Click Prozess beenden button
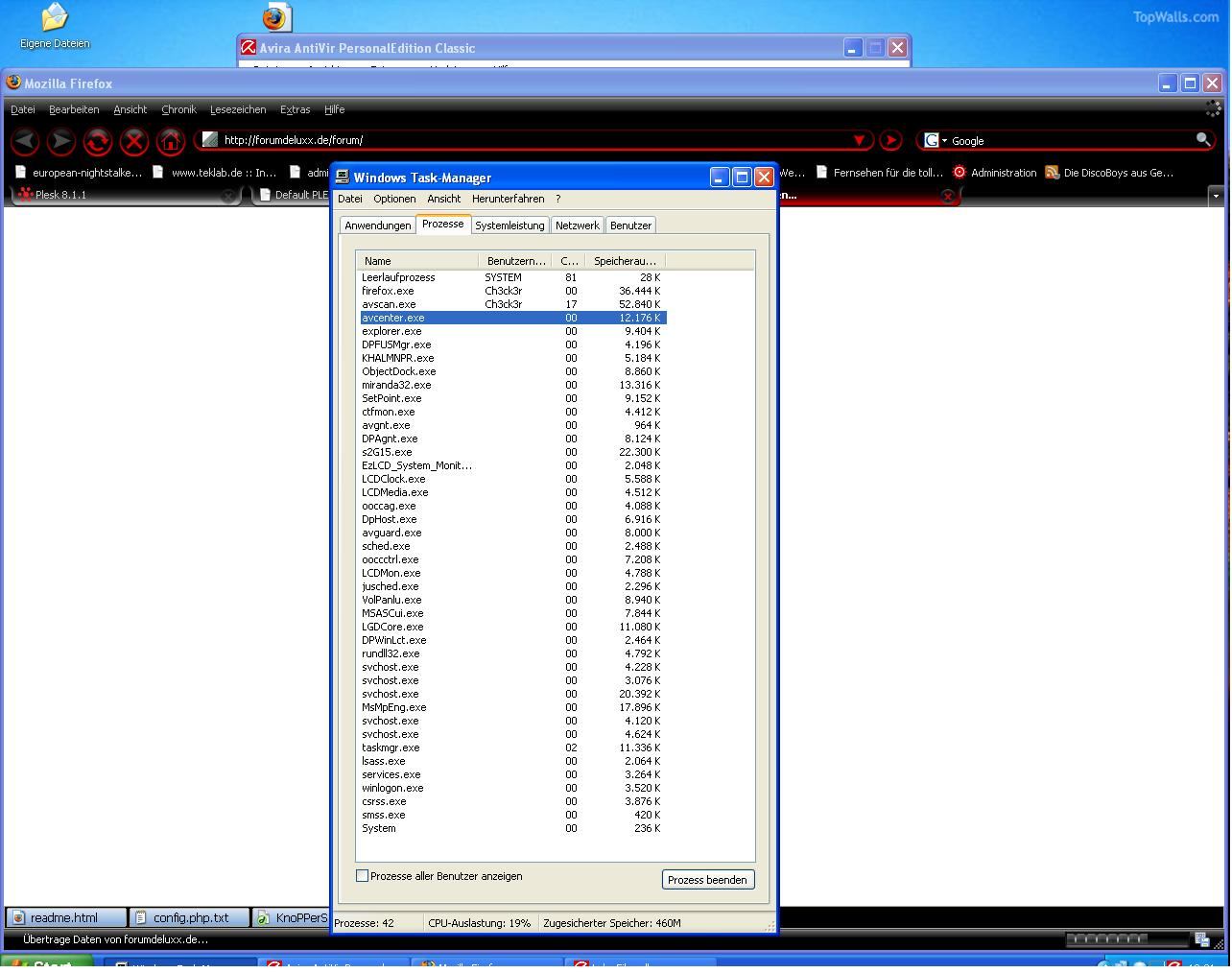 707,880
